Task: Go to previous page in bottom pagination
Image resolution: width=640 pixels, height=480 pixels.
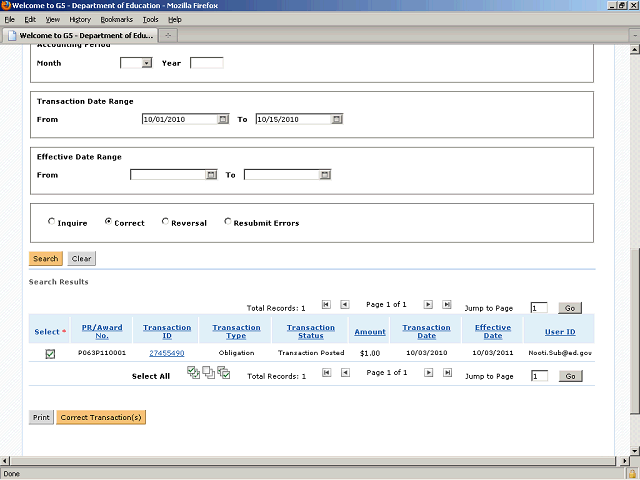Action: pyautogui.click(x=344, y=373)
